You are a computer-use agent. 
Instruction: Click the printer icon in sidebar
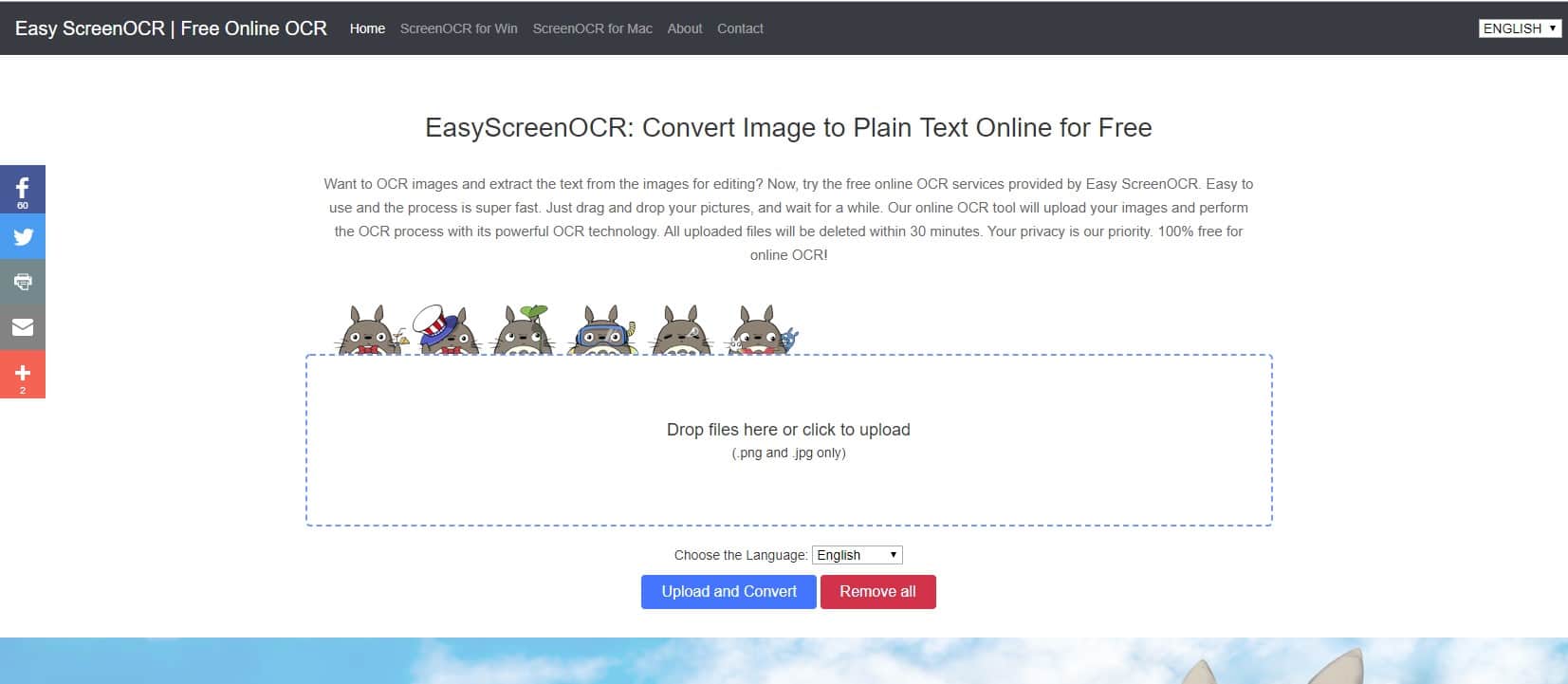point(23,282)
